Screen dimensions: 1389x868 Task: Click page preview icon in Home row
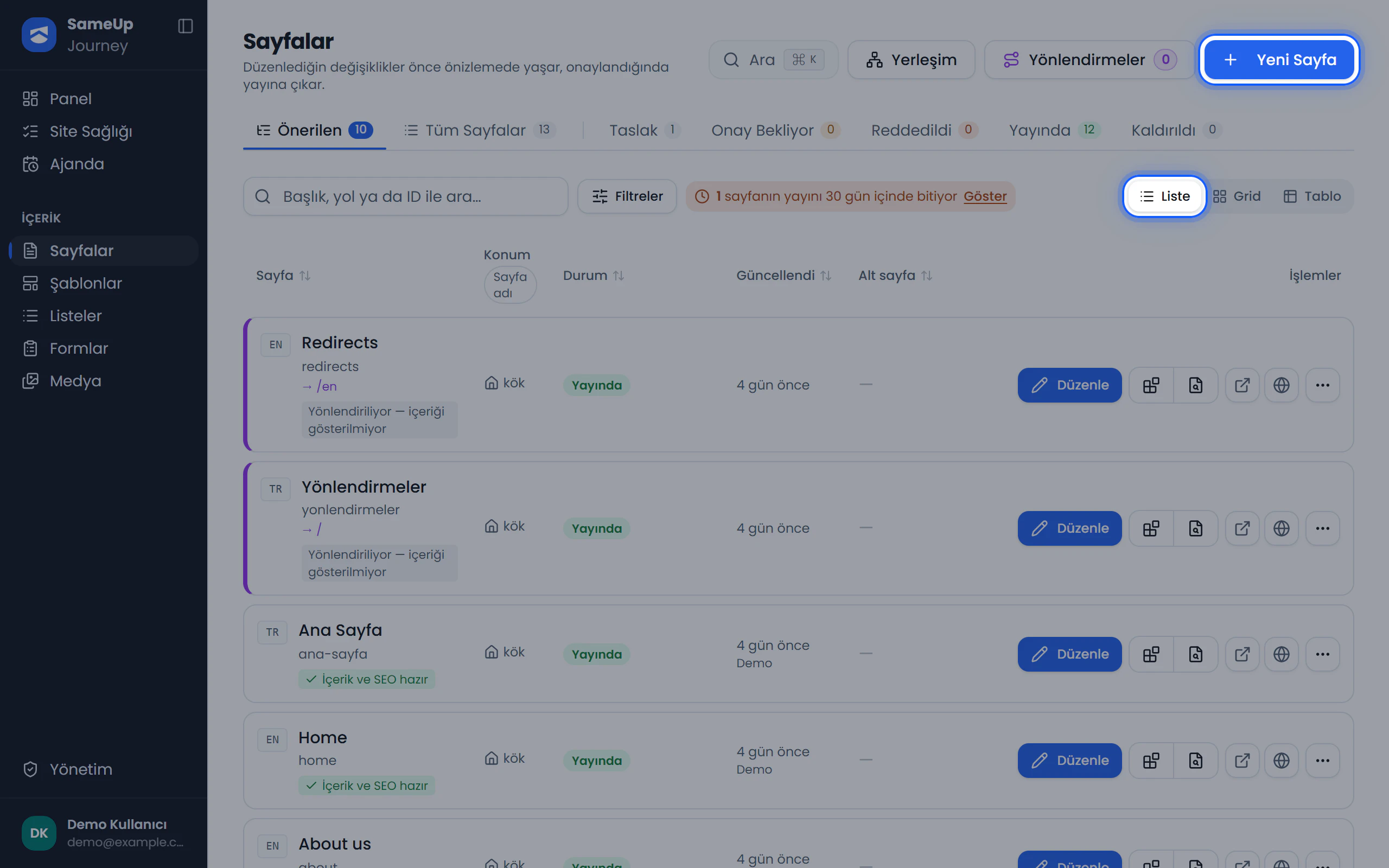(x=1196, y=760)
